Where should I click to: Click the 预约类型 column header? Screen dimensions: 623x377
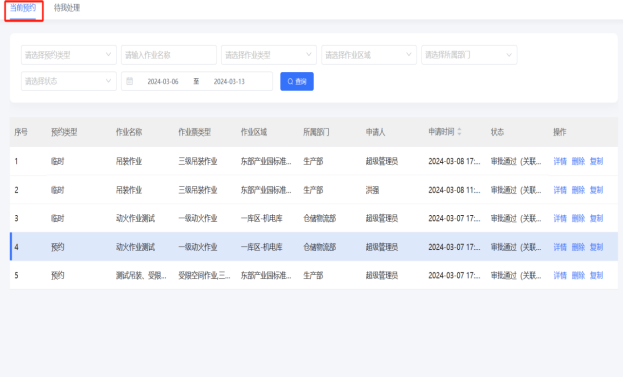[64, 132]
